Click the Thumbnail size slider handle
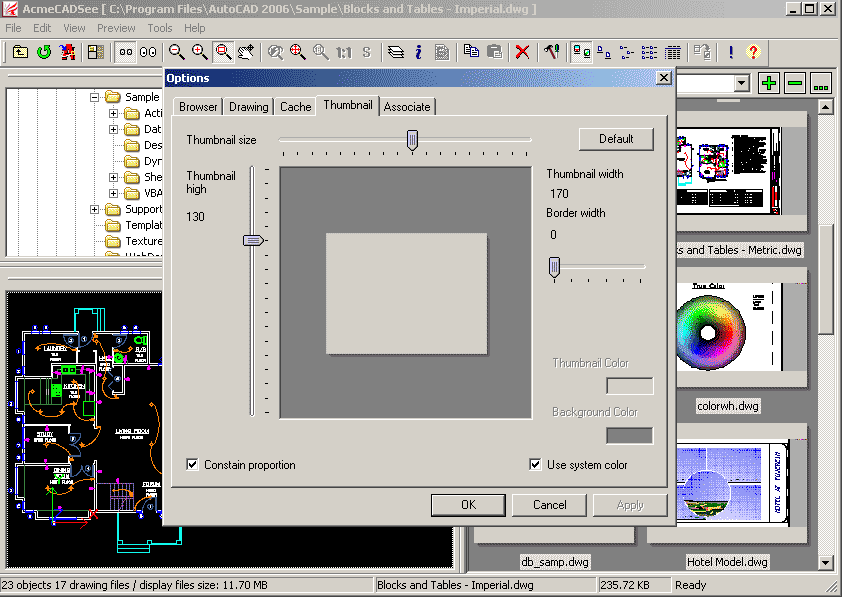Image resolution: width=842 pixels, height=597 pixels. click(412, 141)
